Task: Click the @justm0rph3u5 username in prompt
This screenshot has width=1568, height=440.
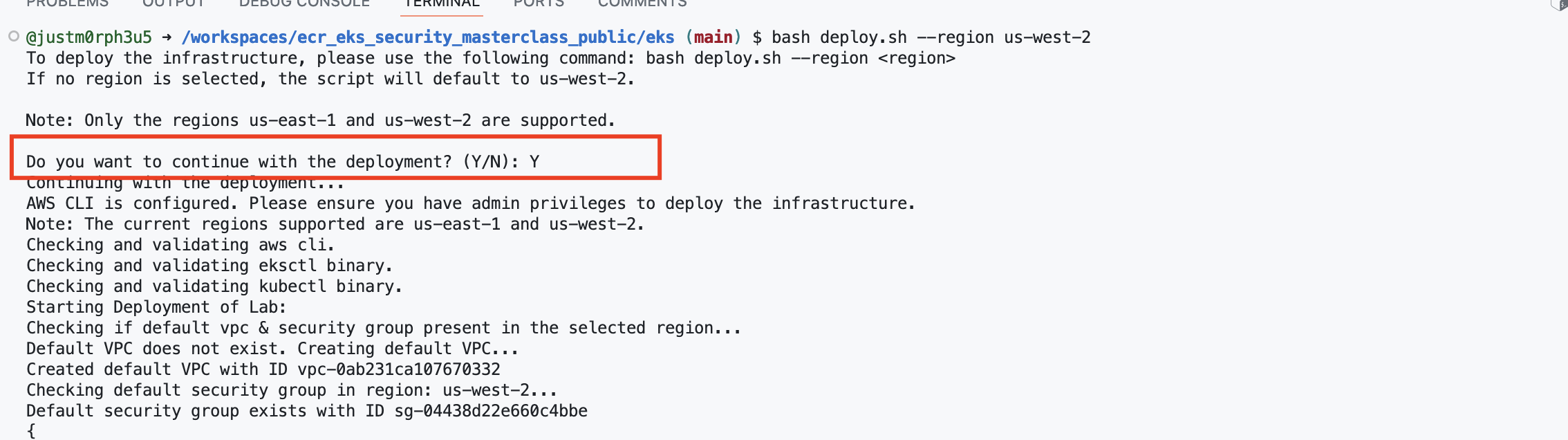Action: [x=89, y=37]
